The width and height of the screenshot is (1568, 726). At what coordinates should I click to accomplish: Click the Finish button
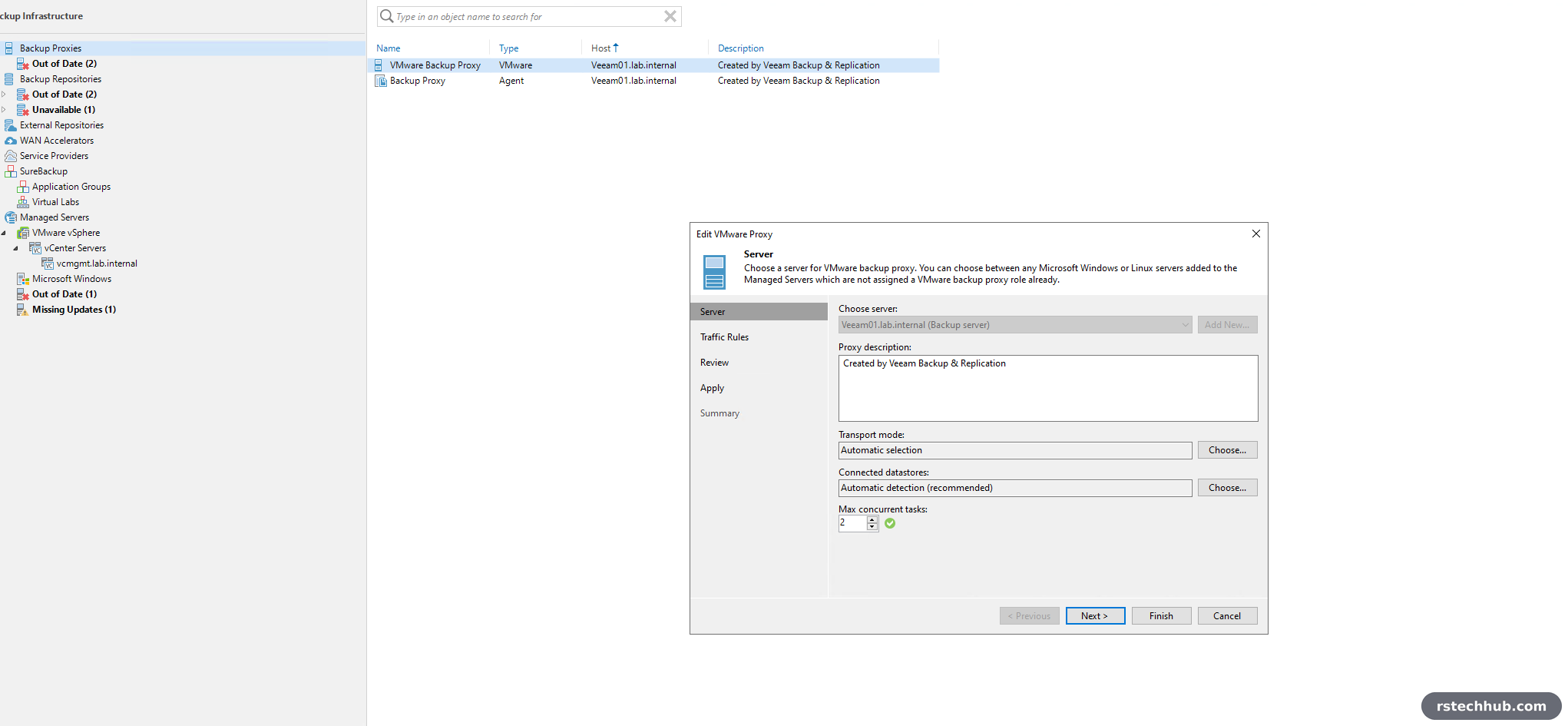(1161, 616)
